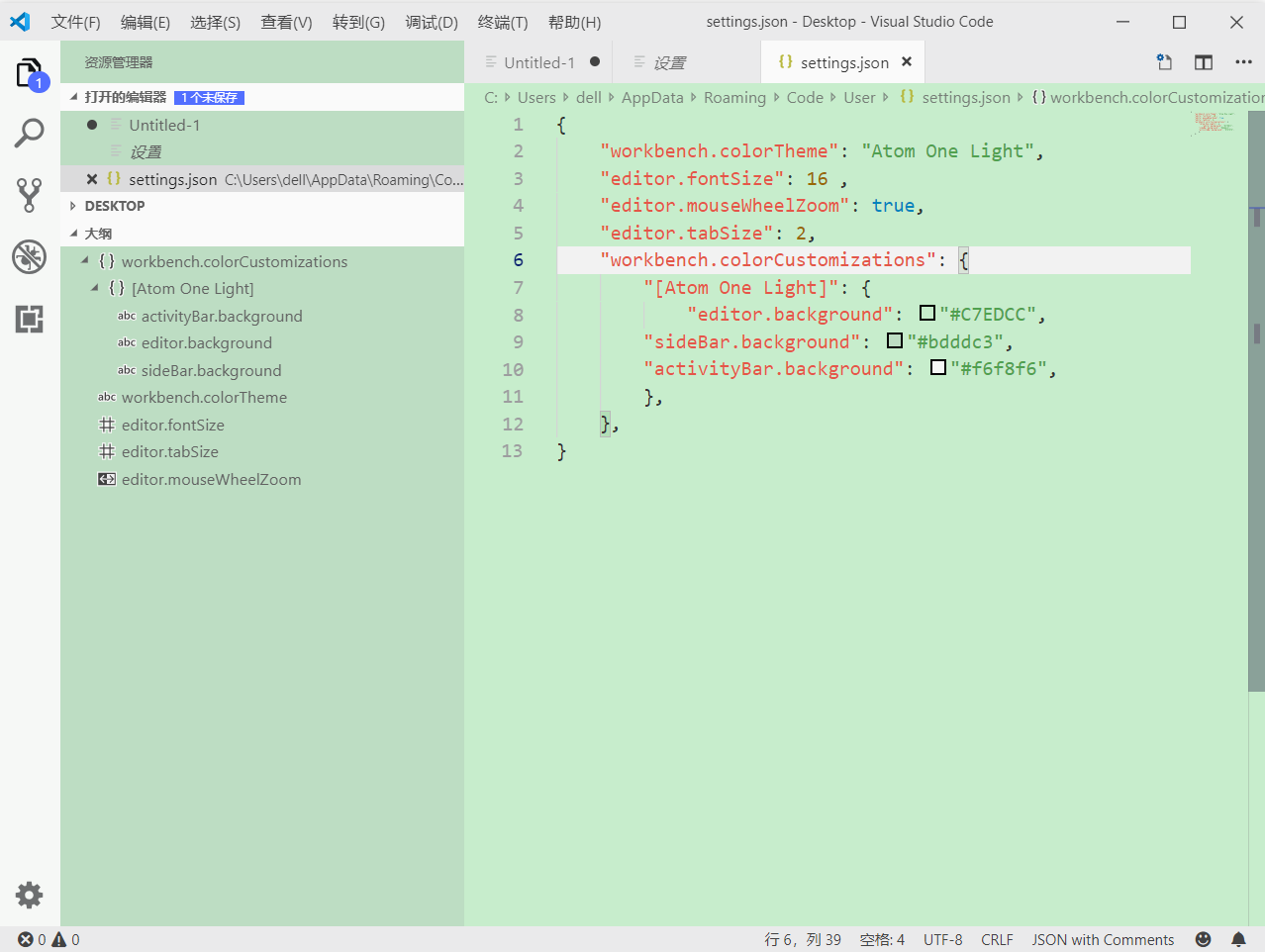
Task: Switch to the Untitled-1 tab
Action: point(539,61)
